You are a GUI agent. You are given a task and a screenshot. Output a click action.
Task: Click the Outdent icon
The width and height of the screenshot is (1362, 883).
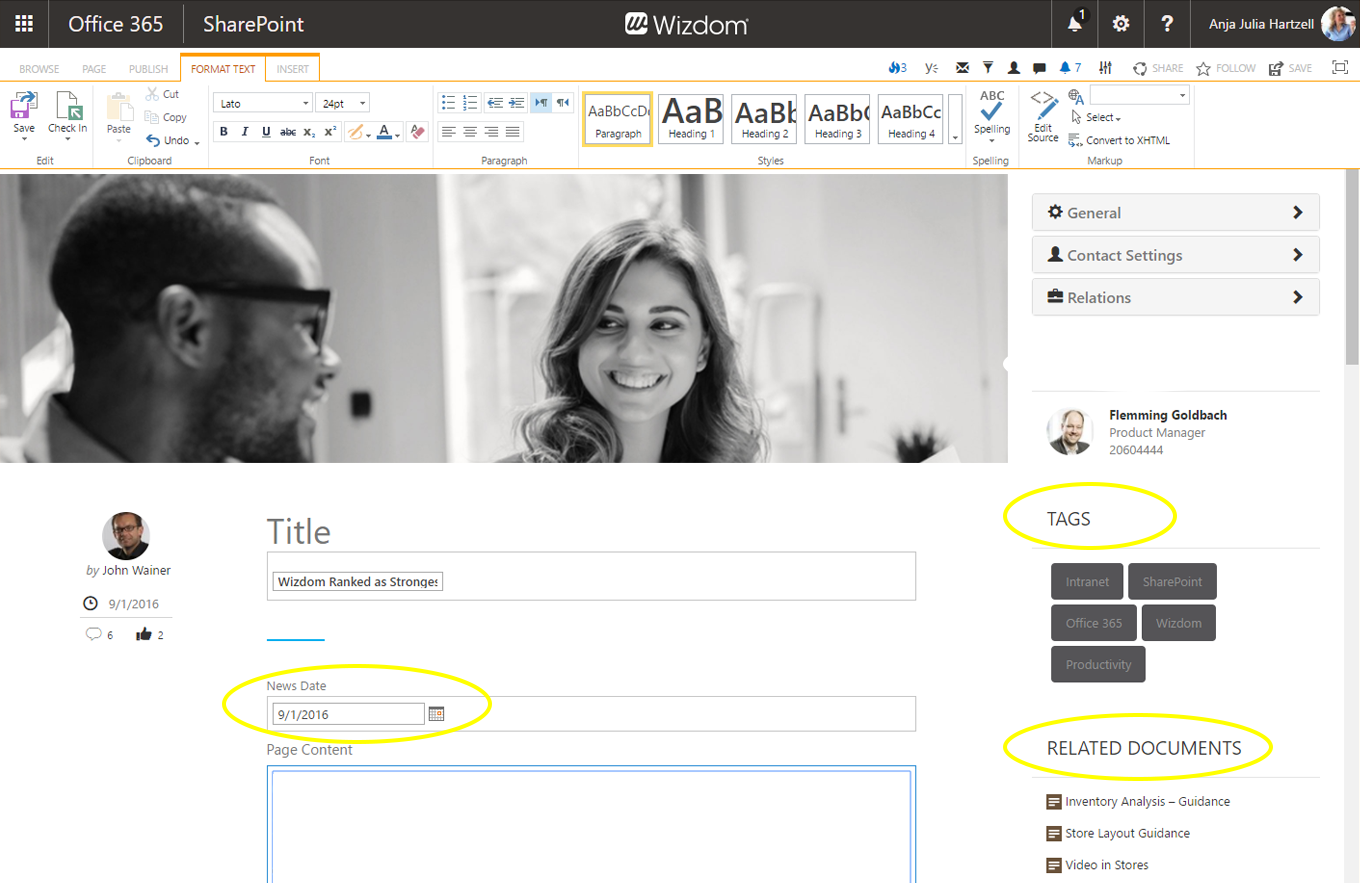[x=495, y=103]
